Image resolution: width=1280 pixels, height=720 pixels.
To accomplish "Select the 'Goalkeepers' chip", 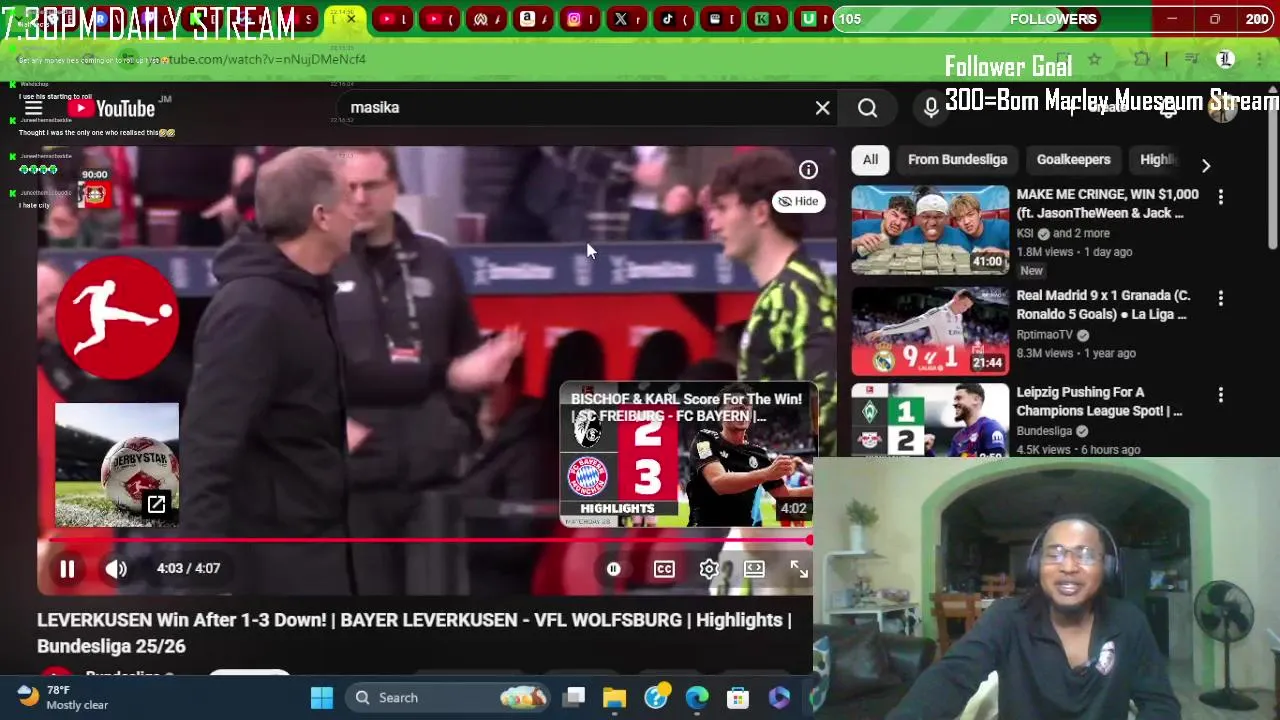I will point(1073,160).
